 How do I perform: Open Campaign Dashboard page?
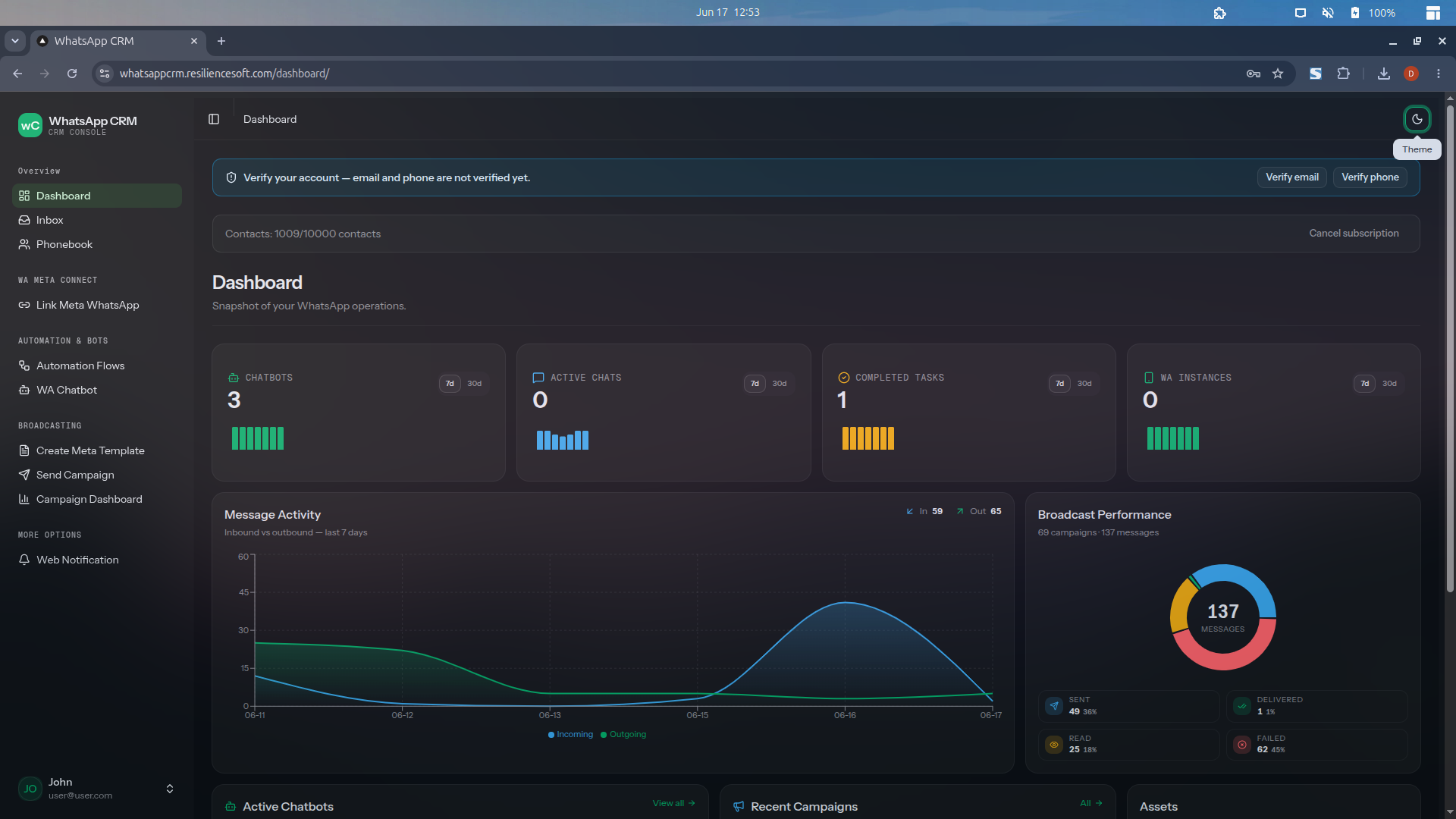click(x=97, y=499)
